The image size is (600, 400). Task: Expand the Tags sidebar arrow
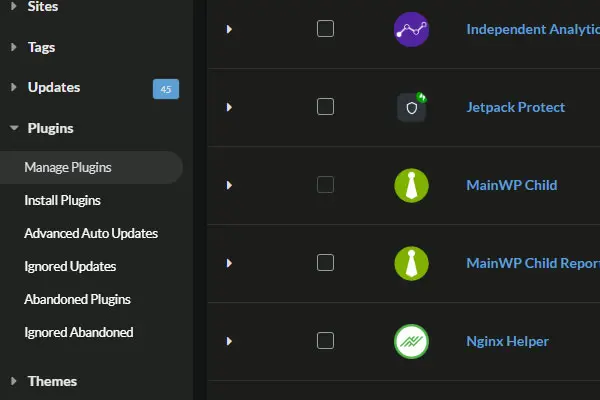(14, 47)
